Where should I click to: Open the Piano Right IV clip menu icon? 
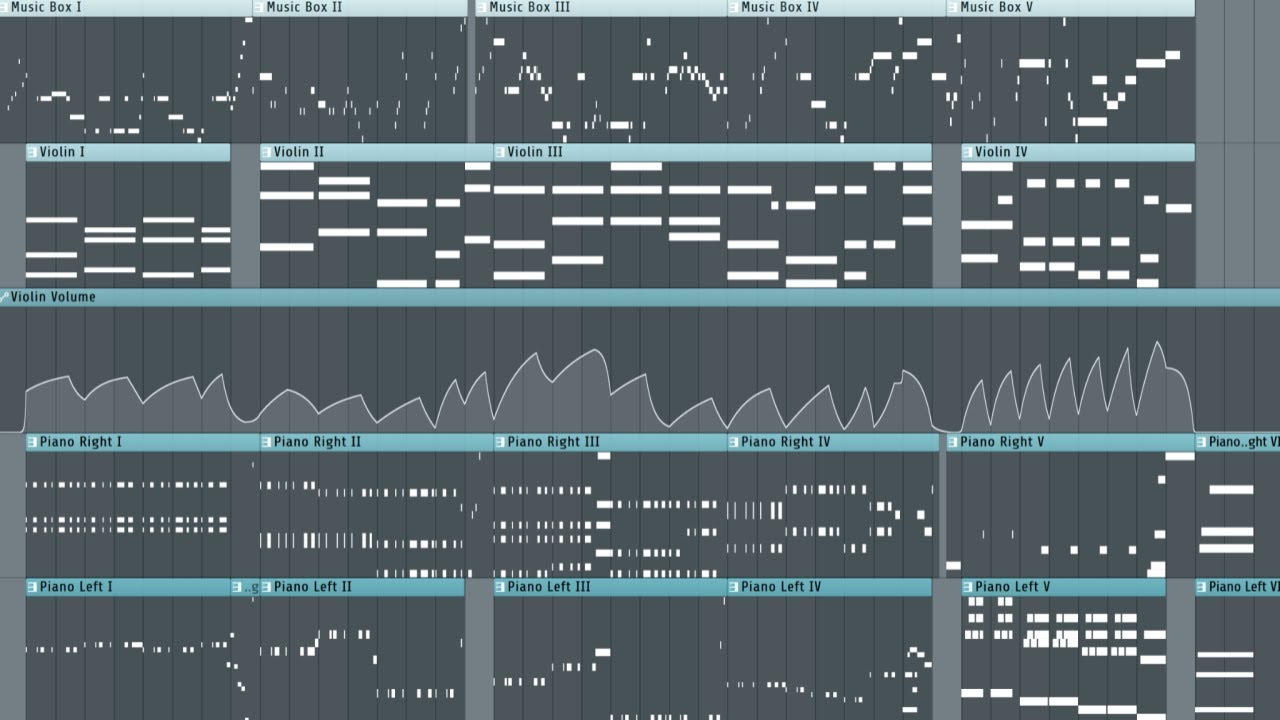[x=733, y=442]
